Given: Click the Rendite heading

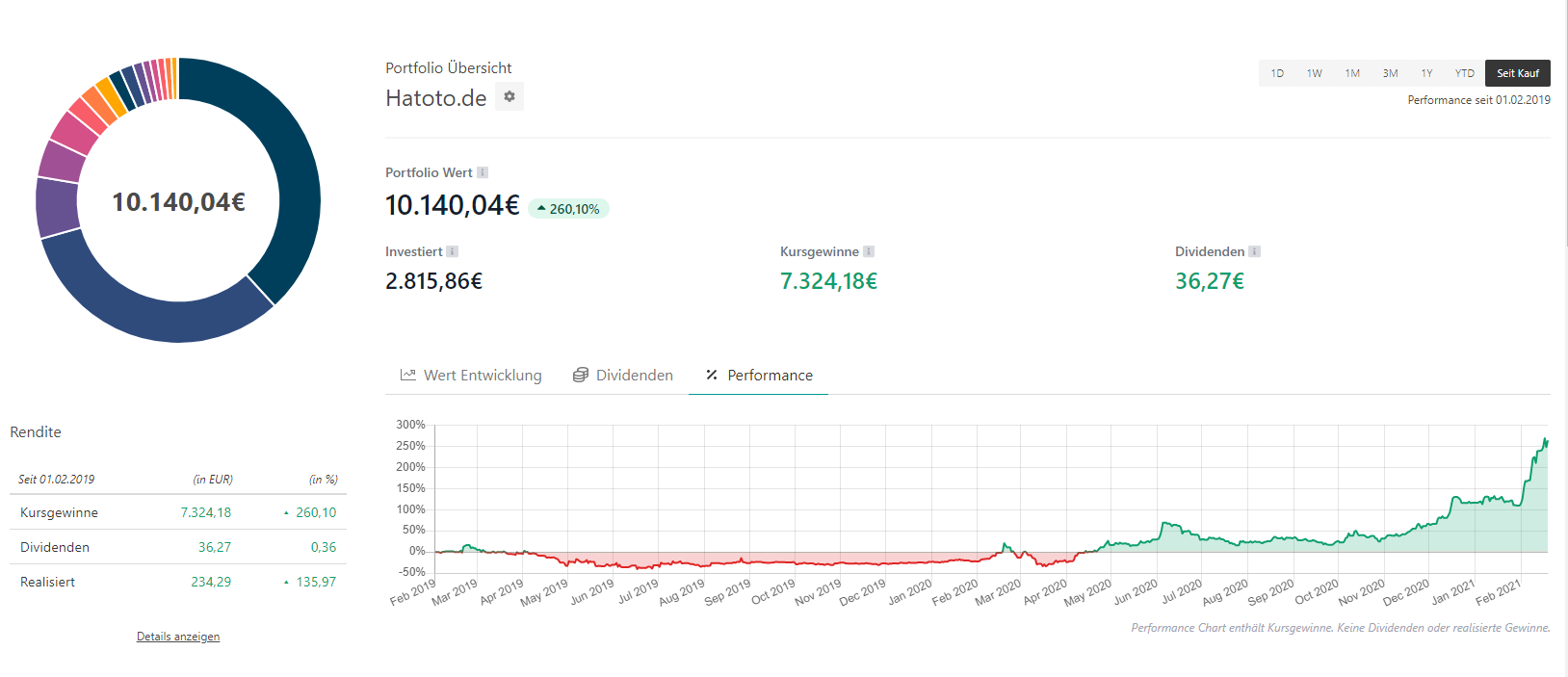Looking at the screenshot, I should click(36, 432).
